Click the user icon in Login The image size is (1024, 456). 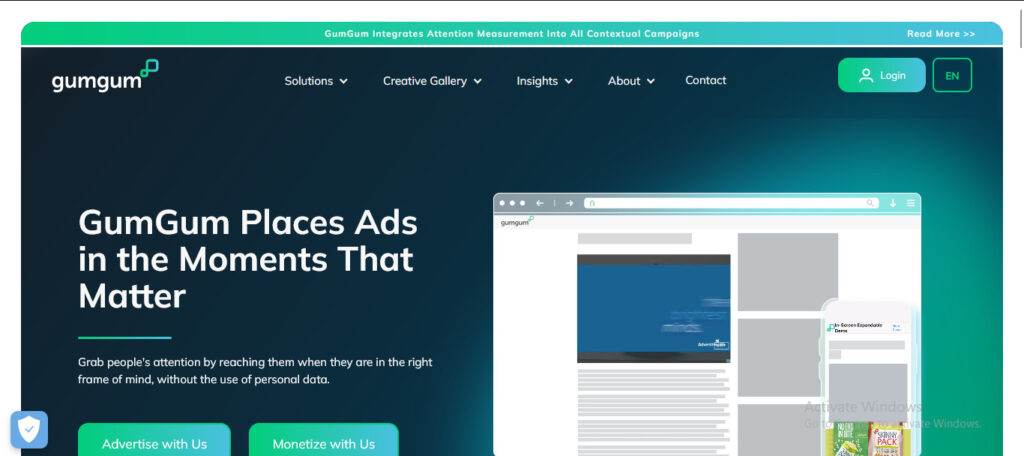tap(866, 75)
